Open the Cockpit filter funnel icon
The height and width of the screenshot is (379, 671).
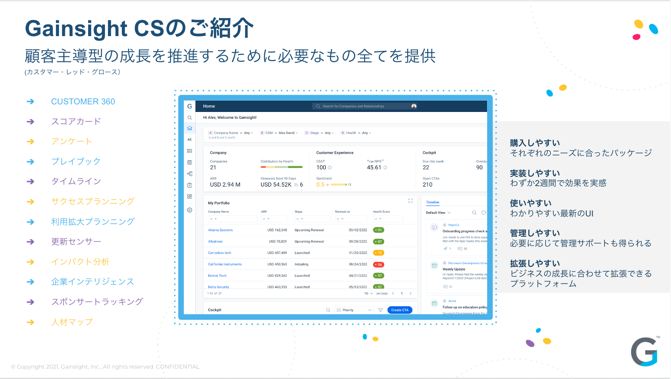point(380,310)
